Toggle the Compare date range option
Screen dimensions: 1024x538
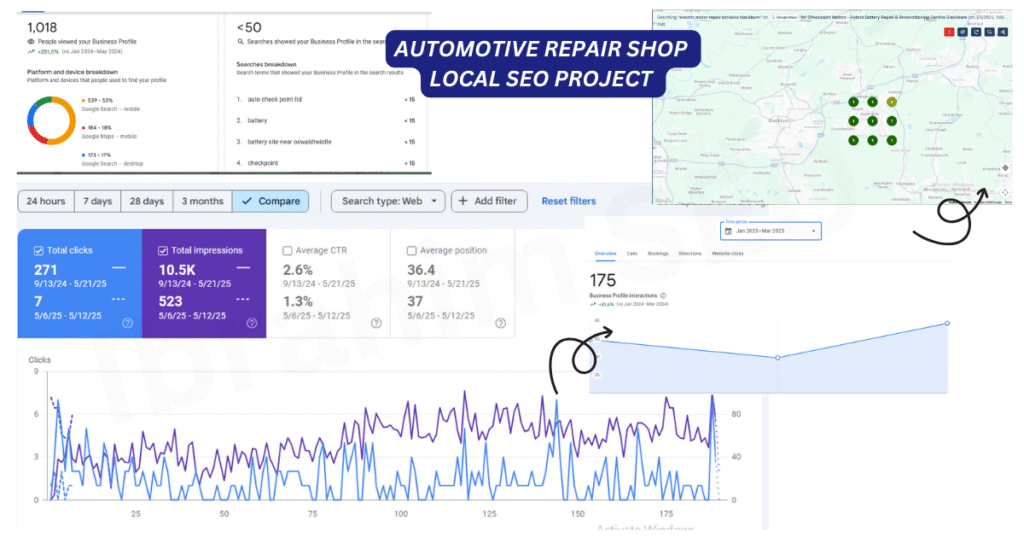(270, 201)
